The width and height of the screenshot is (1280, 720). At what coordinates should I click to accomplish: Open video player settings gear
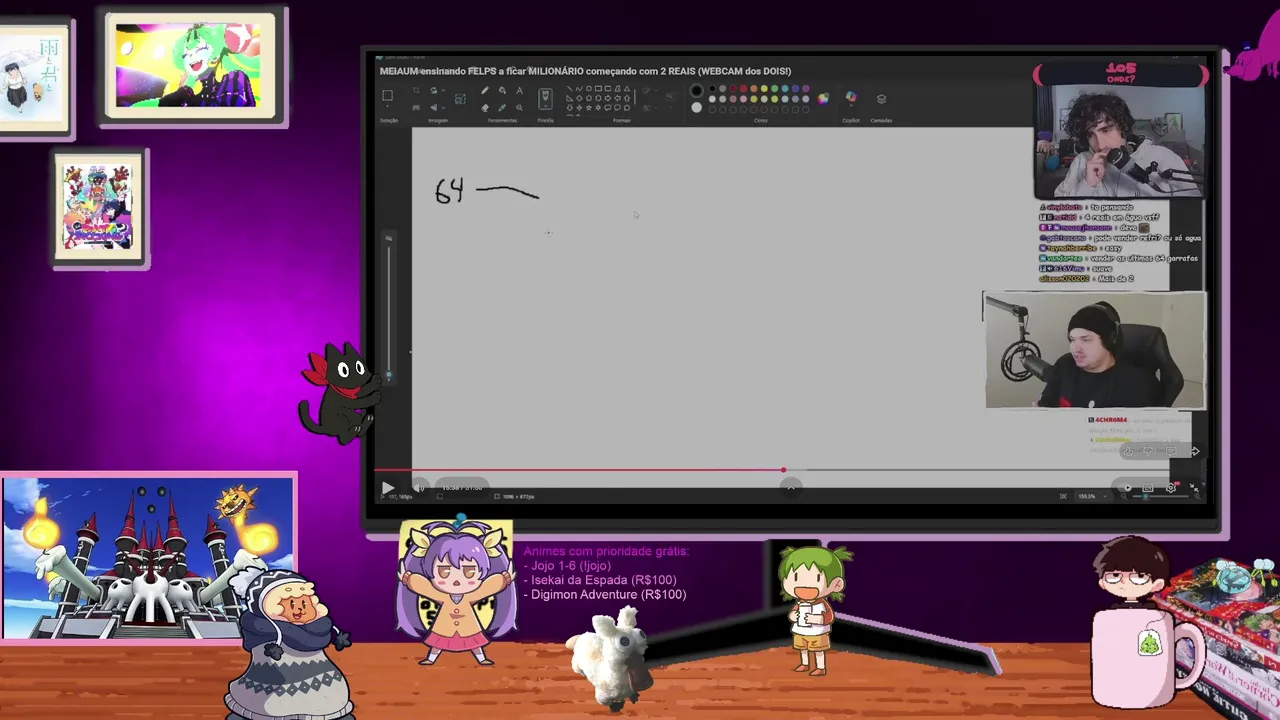tap(1171, 487)
